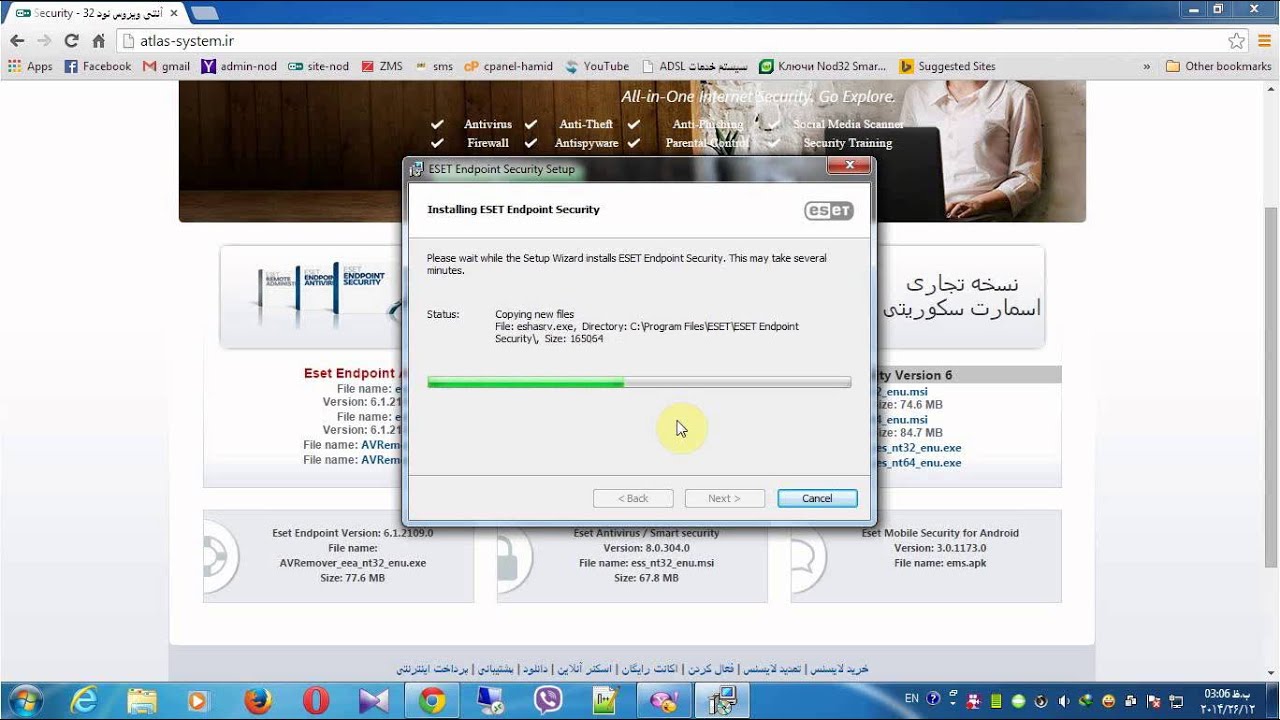1280x720 pixels.
Task: Close the ESET Endpoint Security Setup dialog
Action: click(x=850, y=166)
